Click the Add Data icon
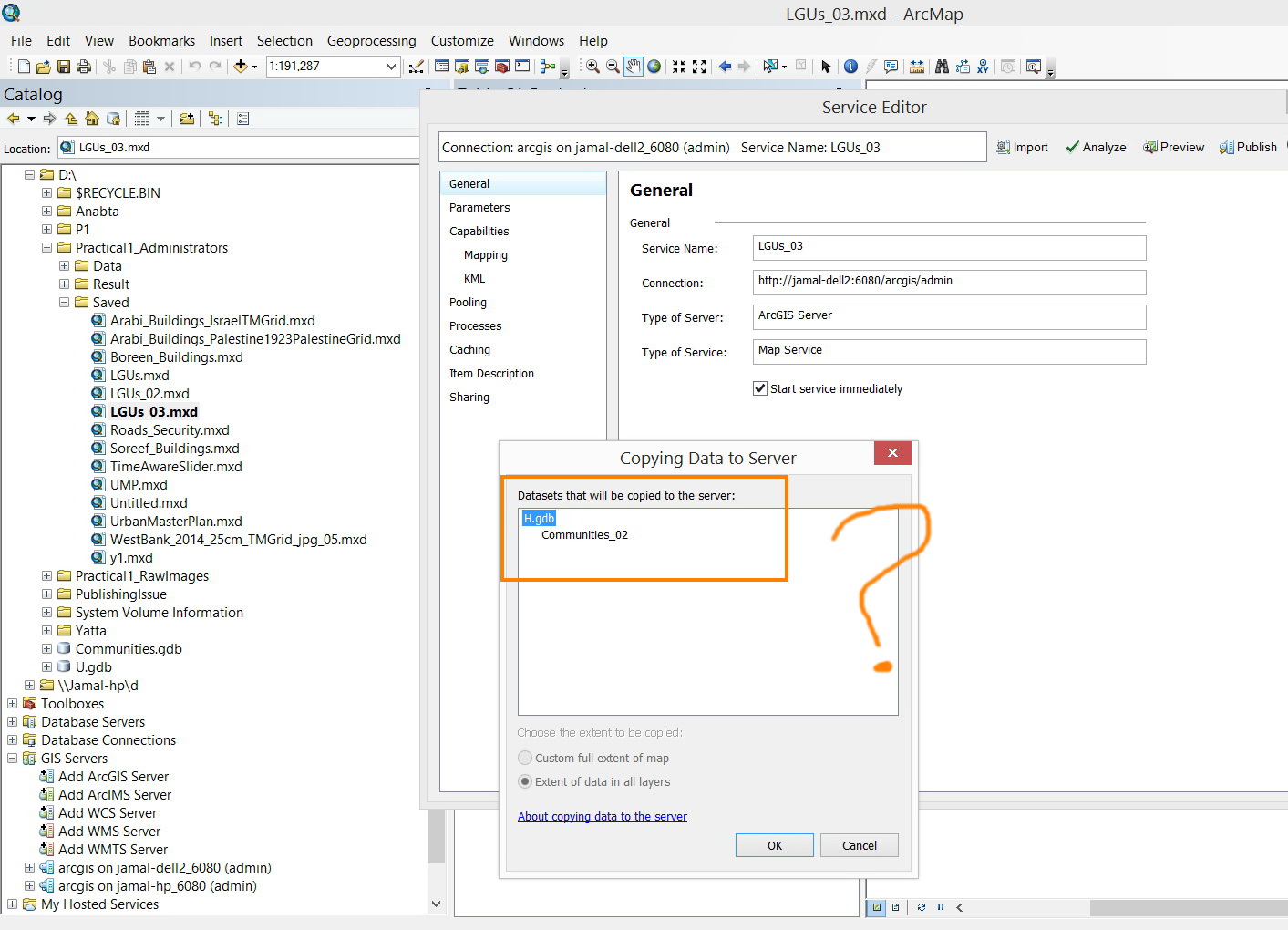This screenshot has height=930, width=1288. (241, 67)
